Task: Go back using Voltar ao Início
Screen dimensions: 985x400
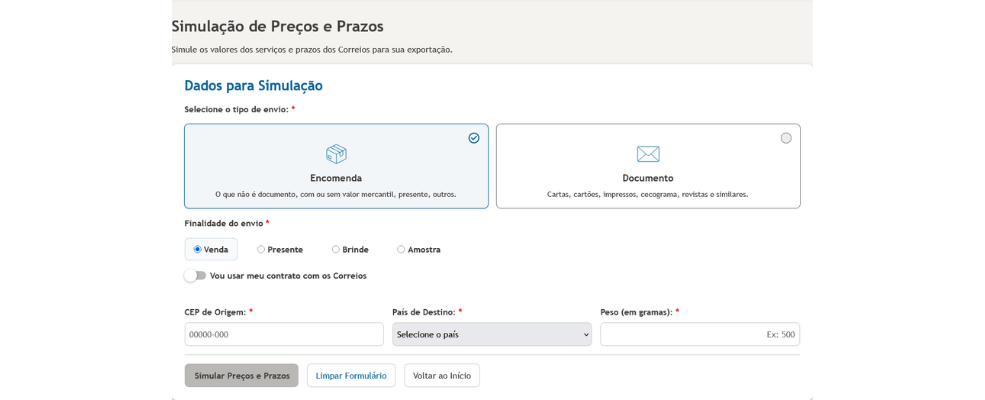Action: pyautogui.click(x=442, y=375)
